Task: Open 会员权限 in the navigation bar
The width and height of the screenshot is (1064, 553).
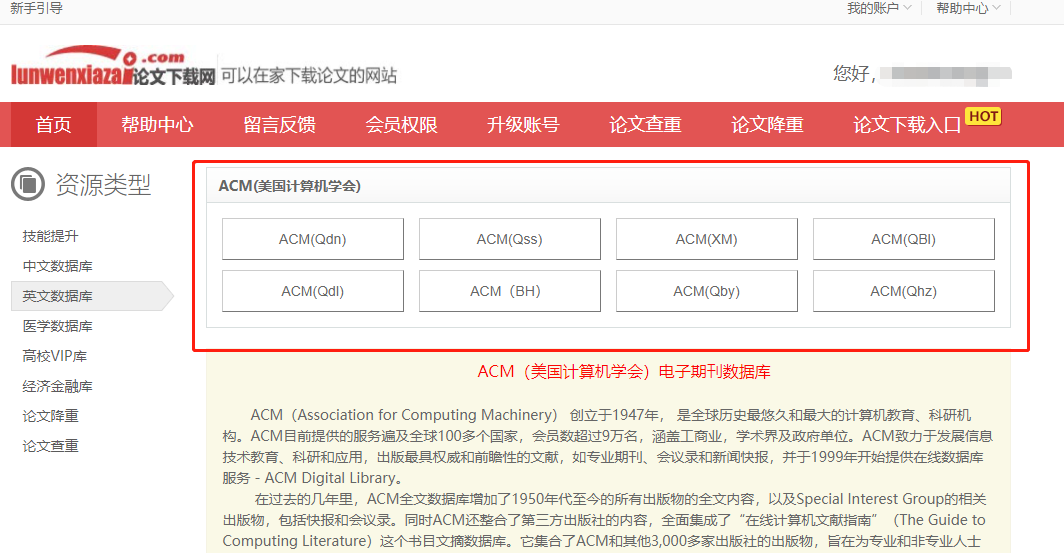Action: 401,125
